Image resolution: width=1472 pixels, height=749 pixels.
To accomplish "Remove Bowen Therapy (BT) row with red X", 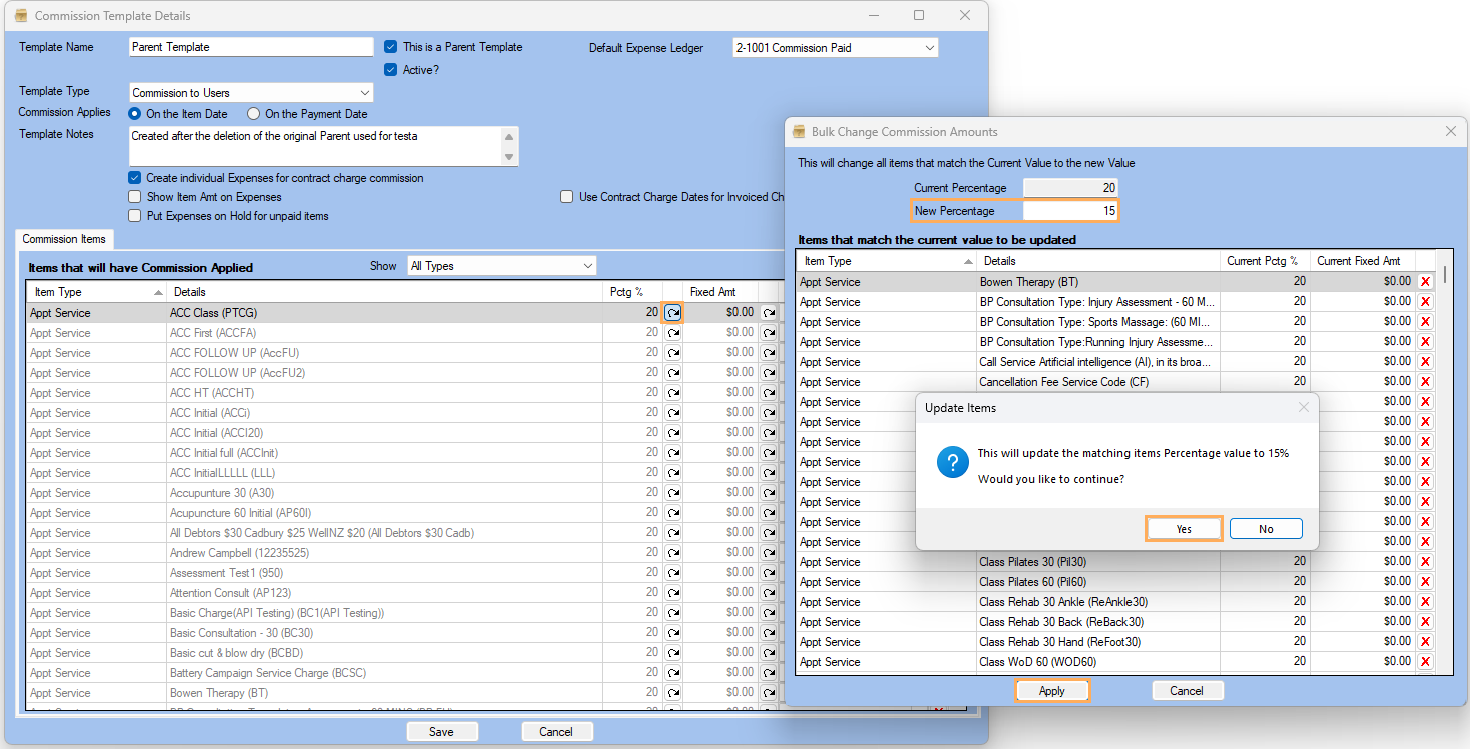I will pos(1425,282).
